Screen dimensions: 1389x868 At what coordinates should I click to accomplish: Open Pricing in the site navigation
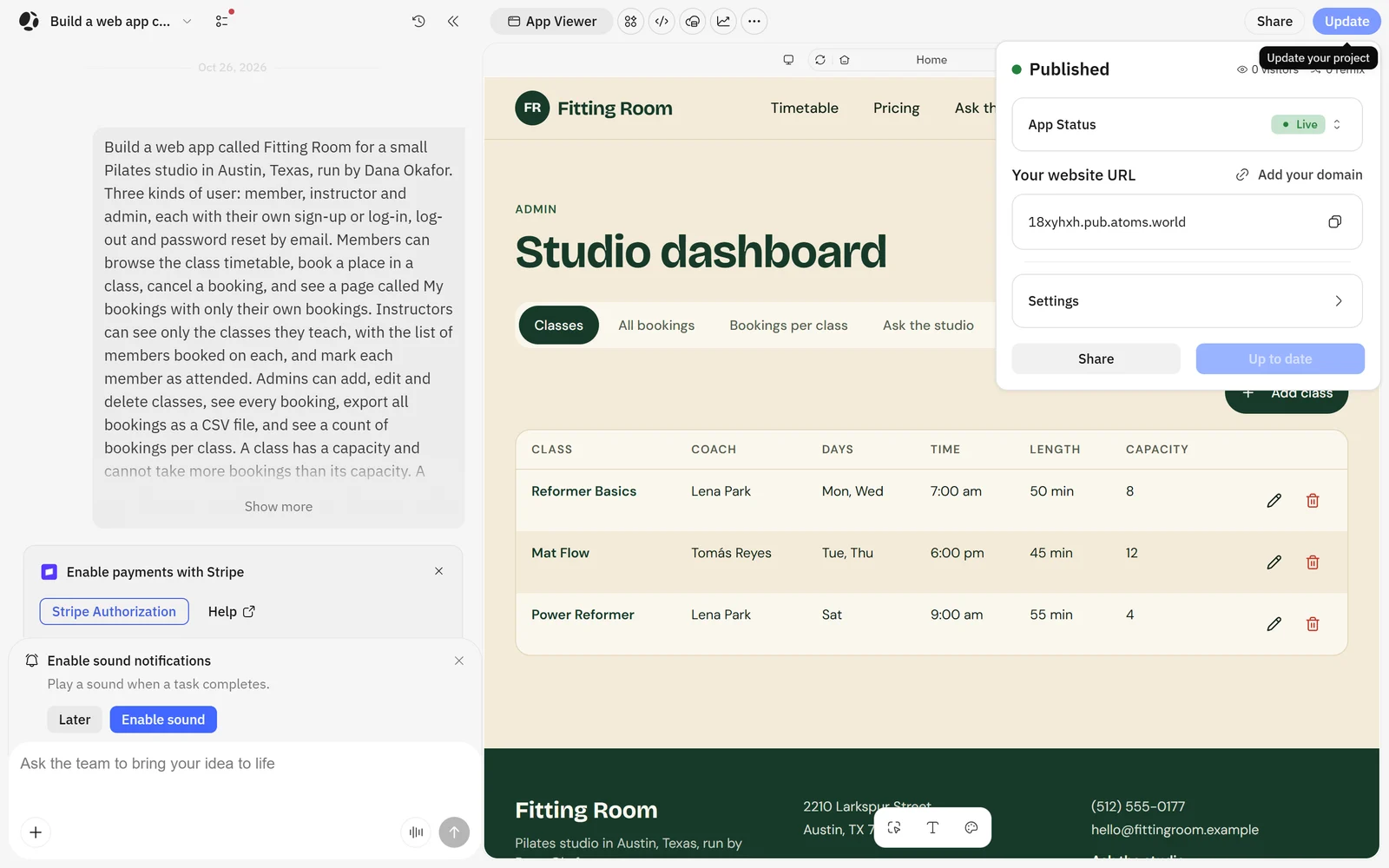[896, 108]
